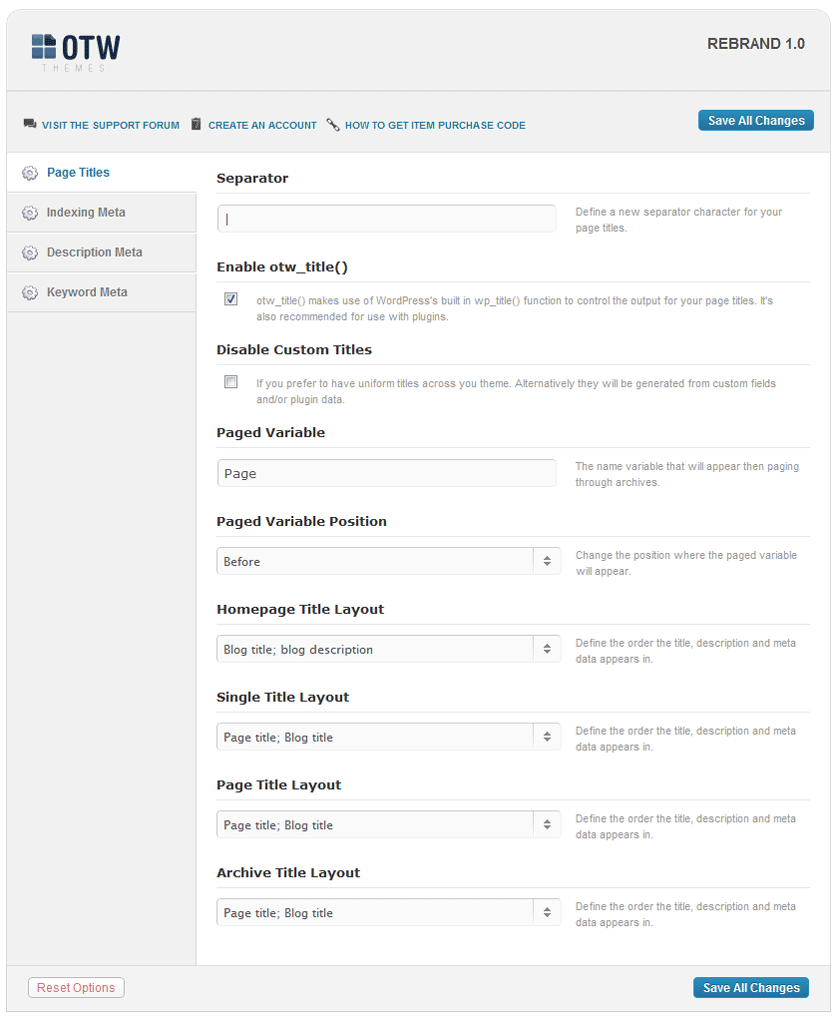Click the top Save All Changes button
Image resolution: width=838 pixels, height=1019 pixels.
coord(755,120)
